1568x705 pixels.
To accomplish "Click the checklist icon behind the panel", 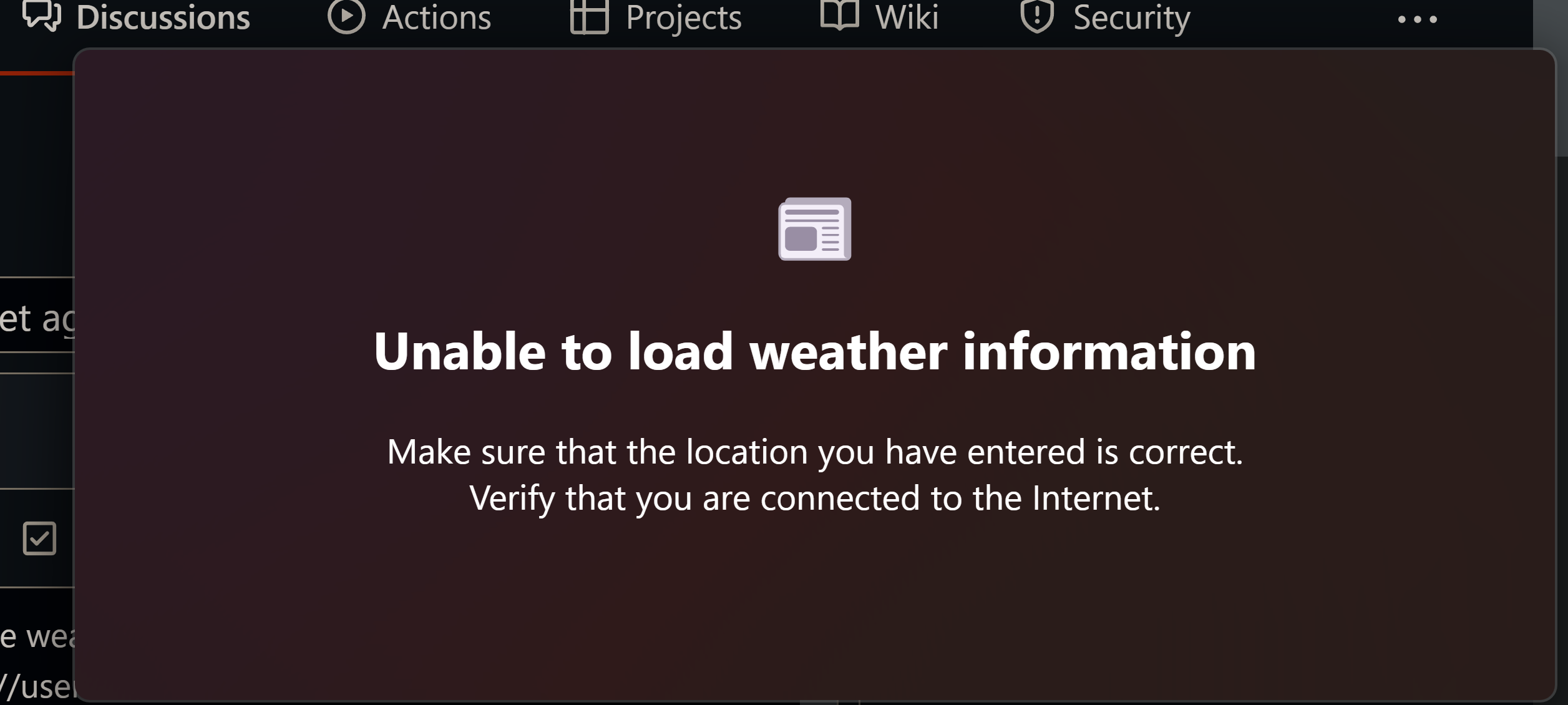I will click(39, 538).
